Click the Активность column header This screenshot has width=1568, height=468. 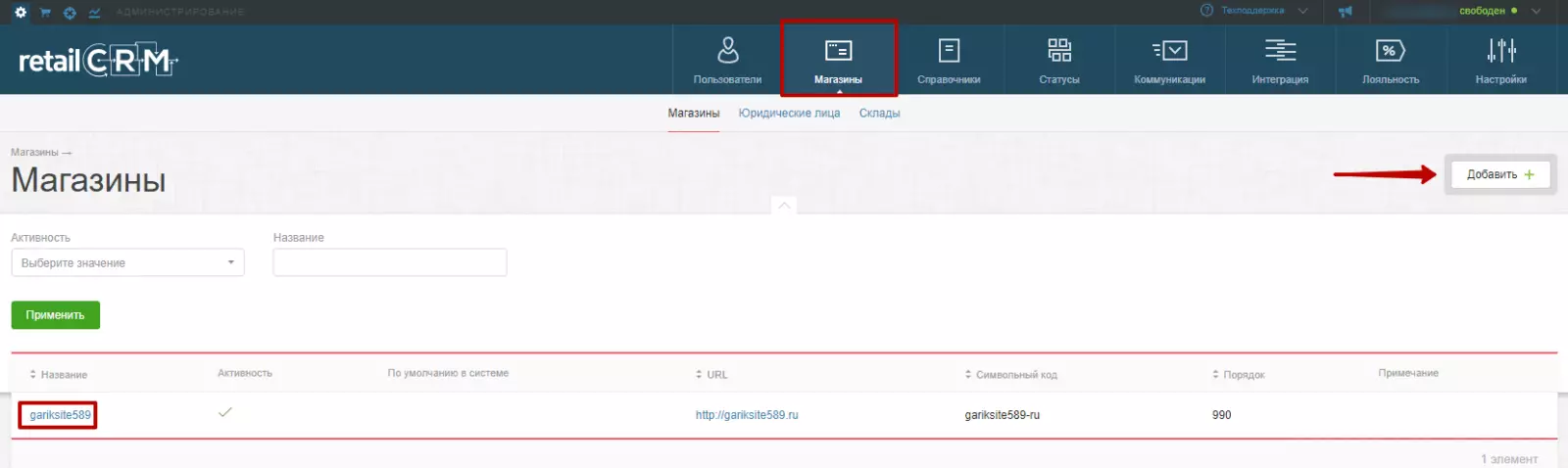tap(245, 373)
